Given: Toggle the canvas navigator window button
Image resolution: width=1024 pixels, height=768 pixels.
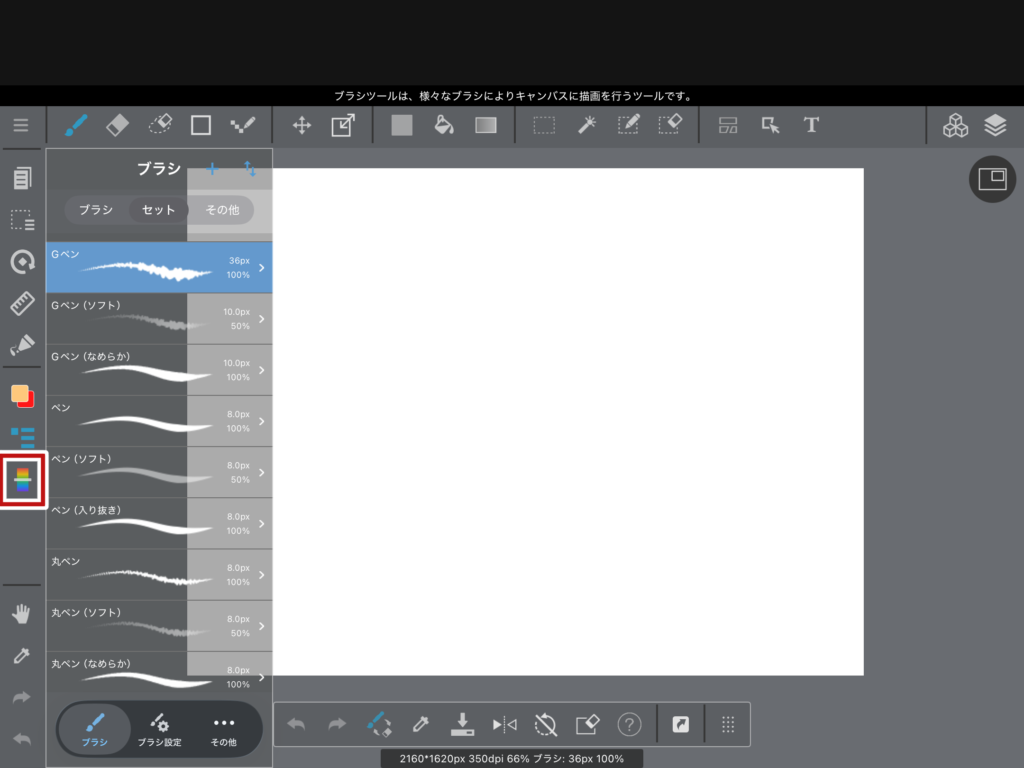Looking at the screenshot, I should tap(992, 179).
